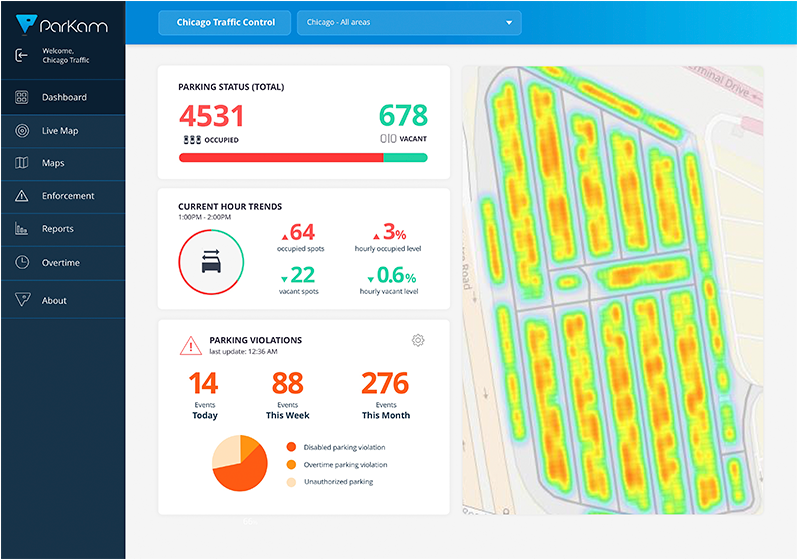Click the car traffic icon in trend circle
Image resolution: width=797 pixels, height=559 pixels.
[x=211, y=261]
